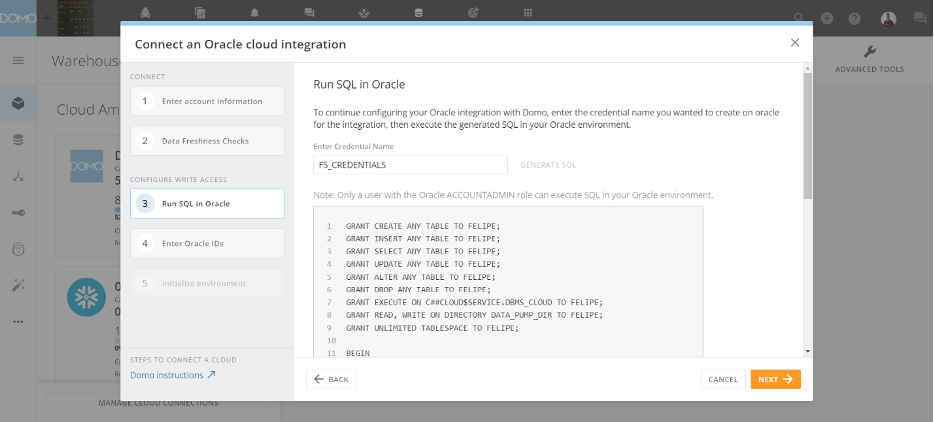Toggle the hamburger menu in left sidebar
The height and width of the screenshot is (422, 934).
tap(18, 60)
